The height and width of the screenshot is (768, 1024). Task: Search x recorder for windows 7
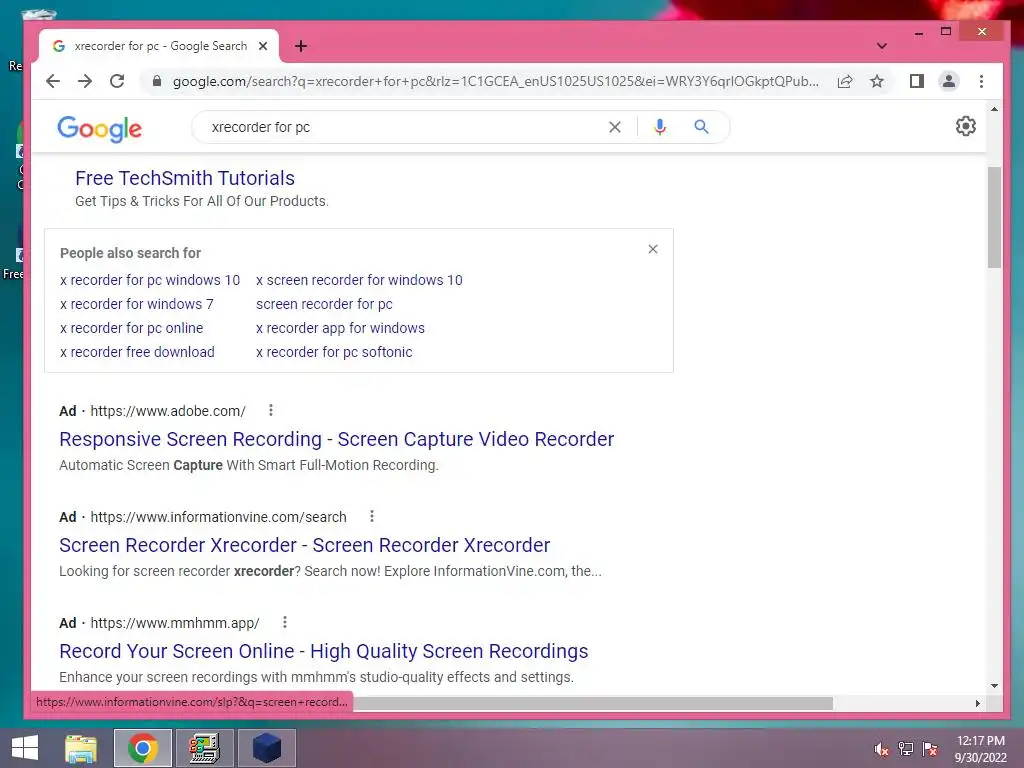click(136, 304)
